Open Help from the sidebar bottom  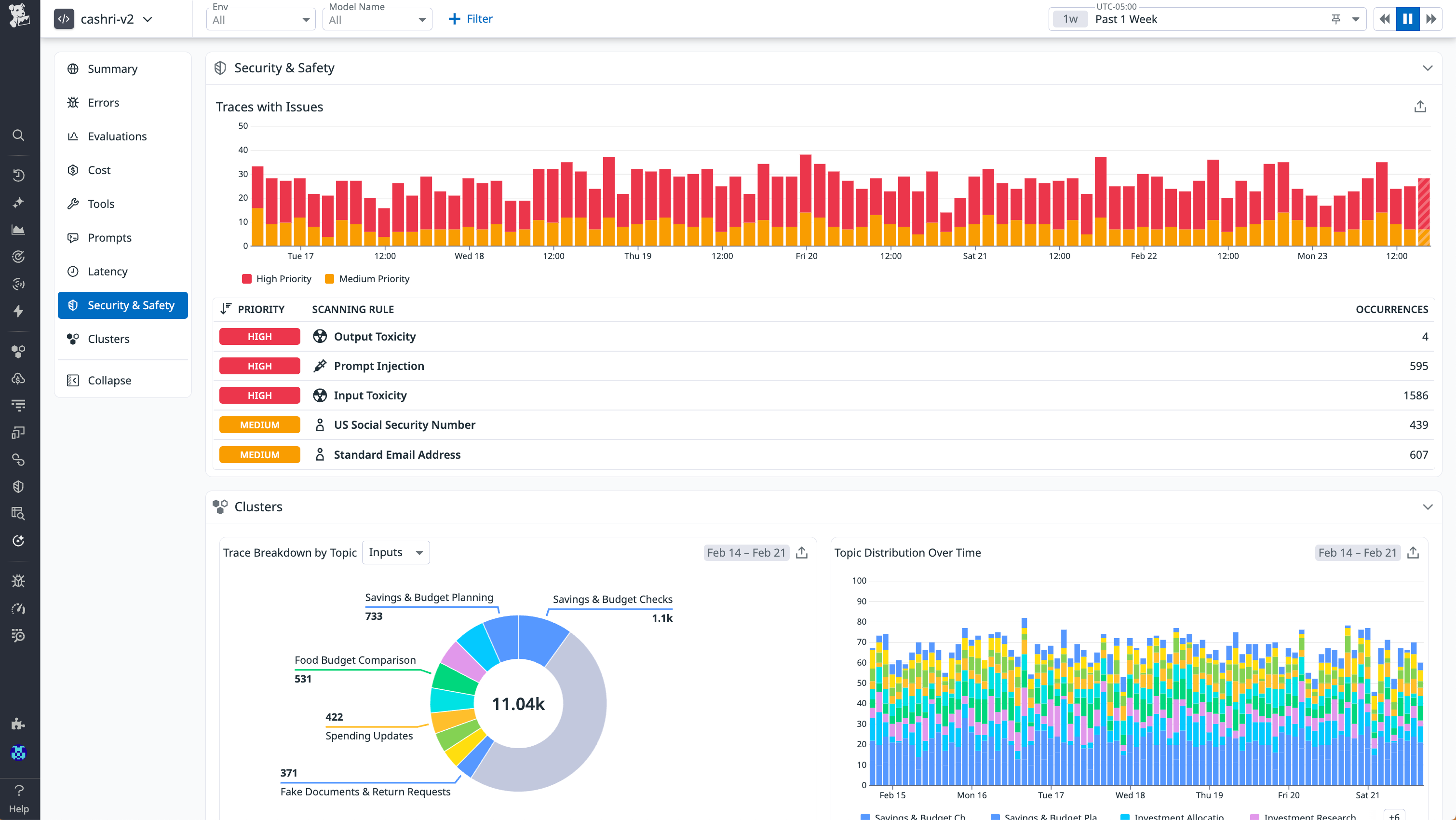click(19, 798)
